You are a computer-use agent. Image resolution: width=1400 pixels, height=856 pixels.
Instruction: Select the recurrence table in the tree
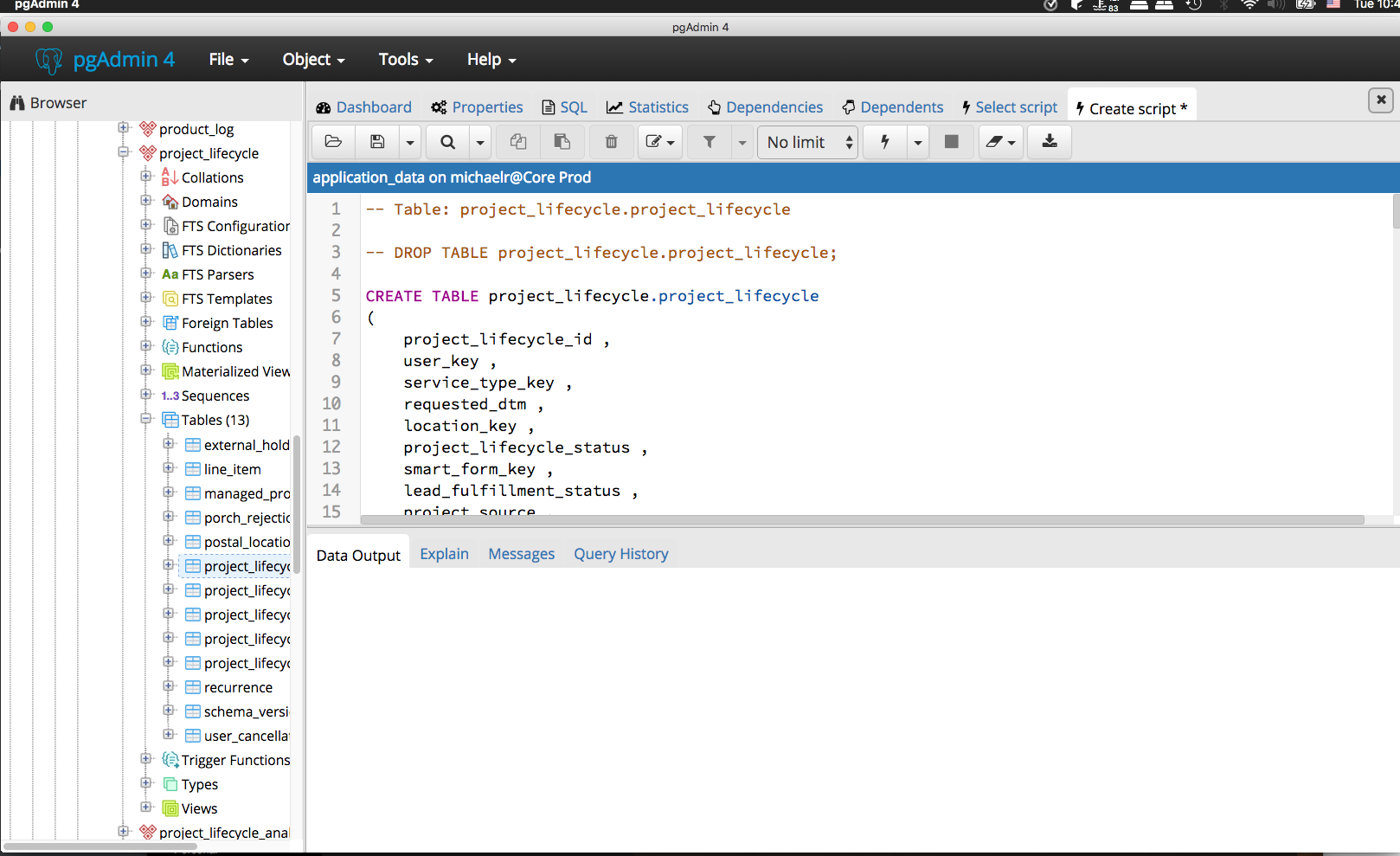point(238,687)
